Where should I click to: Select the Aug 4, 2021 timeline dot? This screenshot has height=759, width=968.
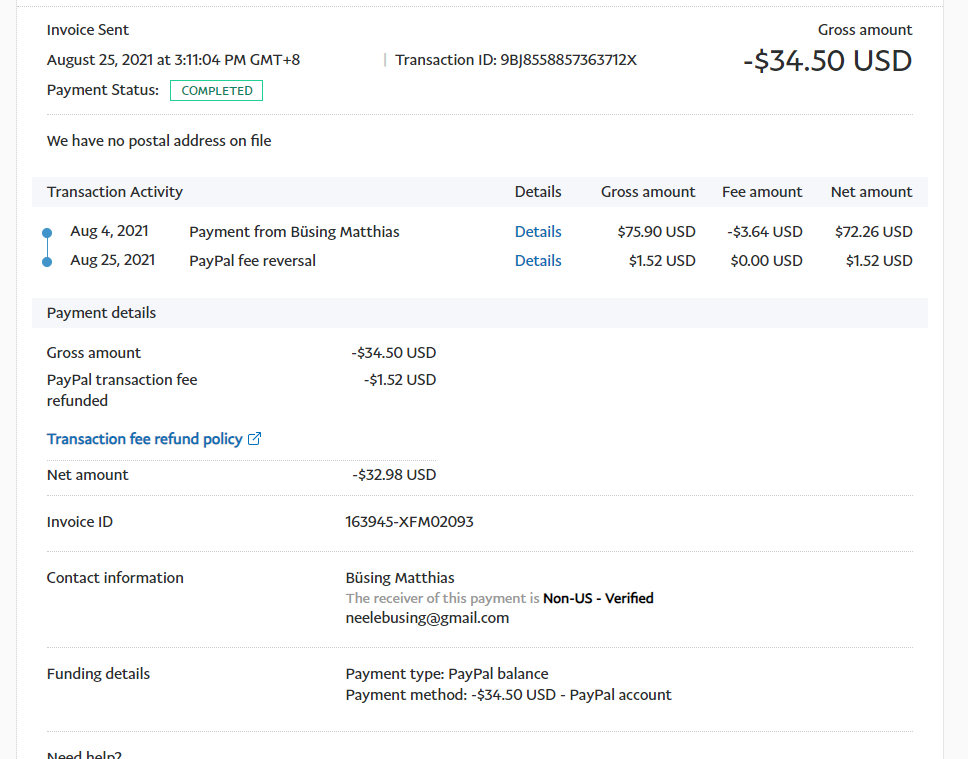pyautogui.click(x=47, y=233)
